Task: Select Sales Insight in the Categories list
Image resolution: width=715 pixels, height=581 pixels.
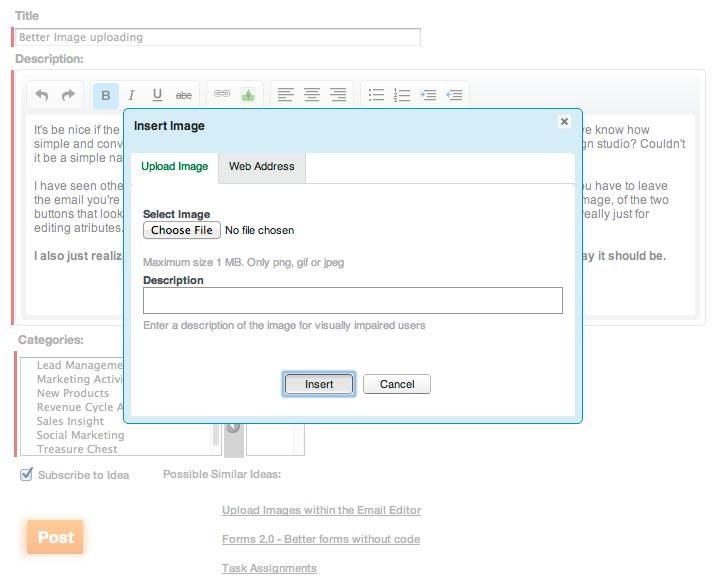Action: click(x=70, y=421)
